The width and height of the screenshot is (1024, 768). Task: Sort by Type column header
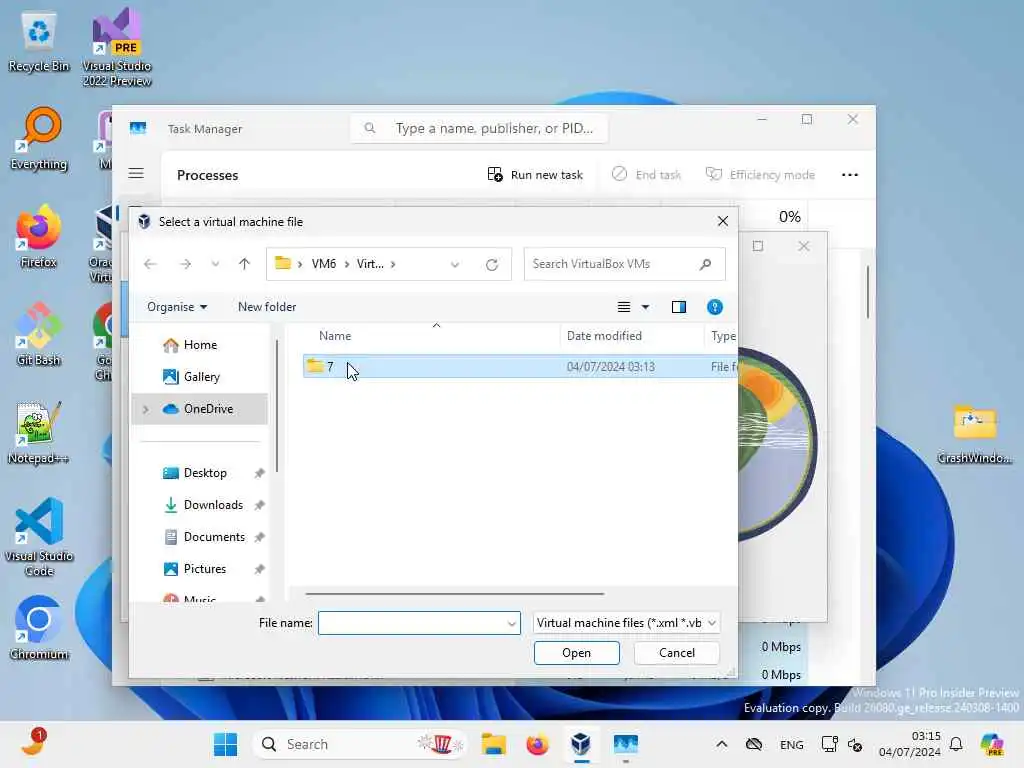tap(723, 336)
